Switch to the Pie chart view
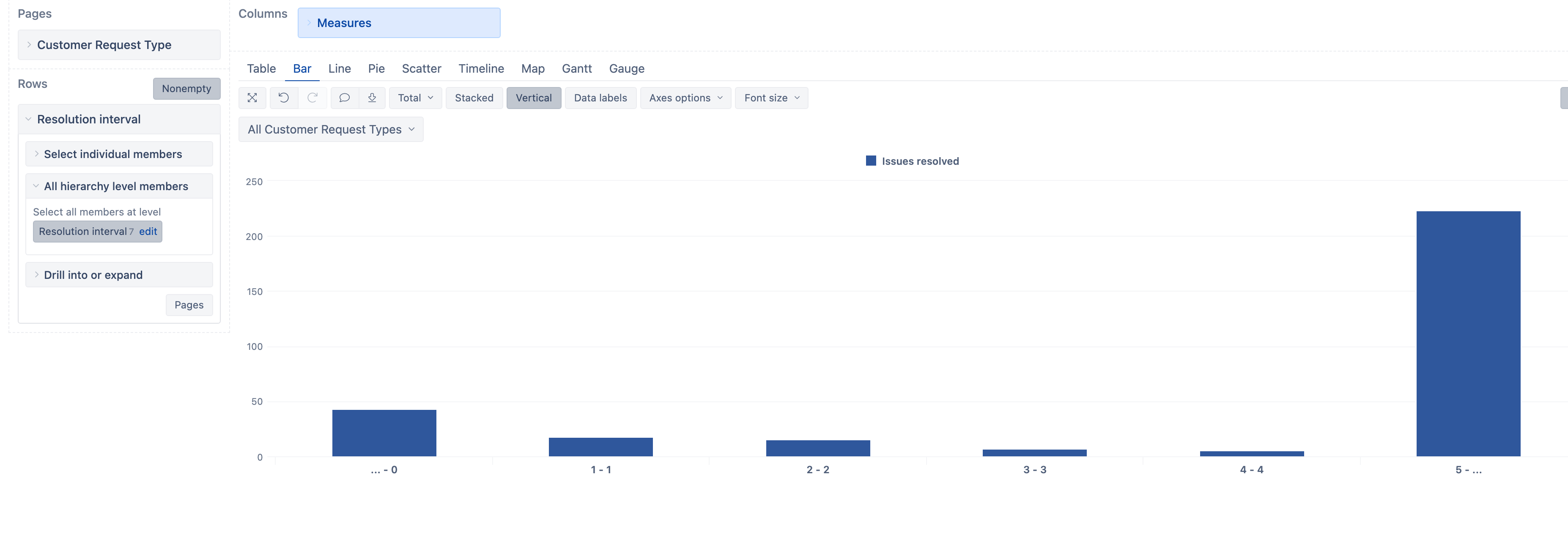The image size is (1568, 540). coord(376,69)
